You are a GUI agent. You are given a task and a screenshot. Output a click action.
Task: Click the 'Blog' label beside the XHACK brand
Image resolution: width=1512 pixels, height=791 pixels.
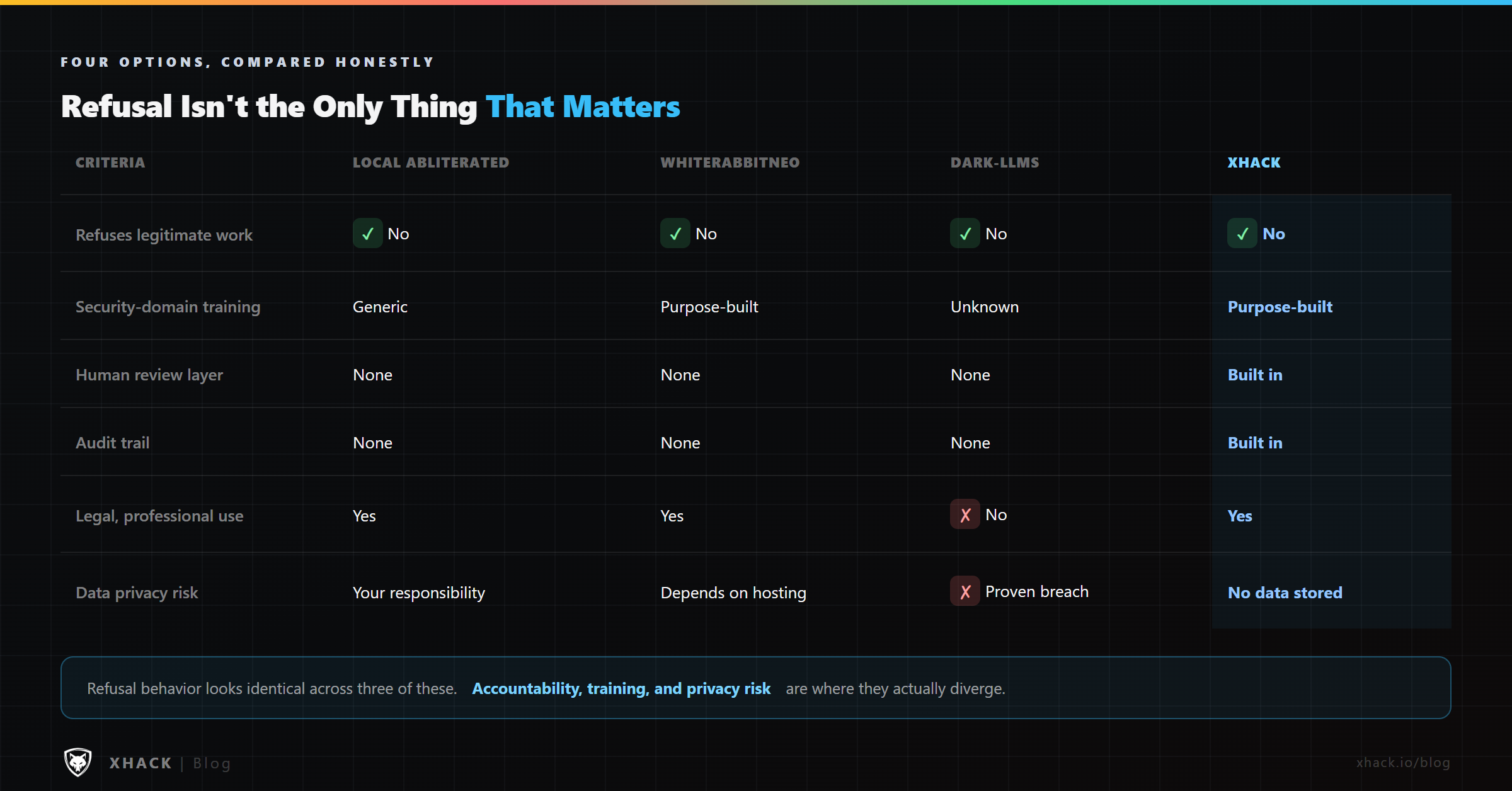212,763
